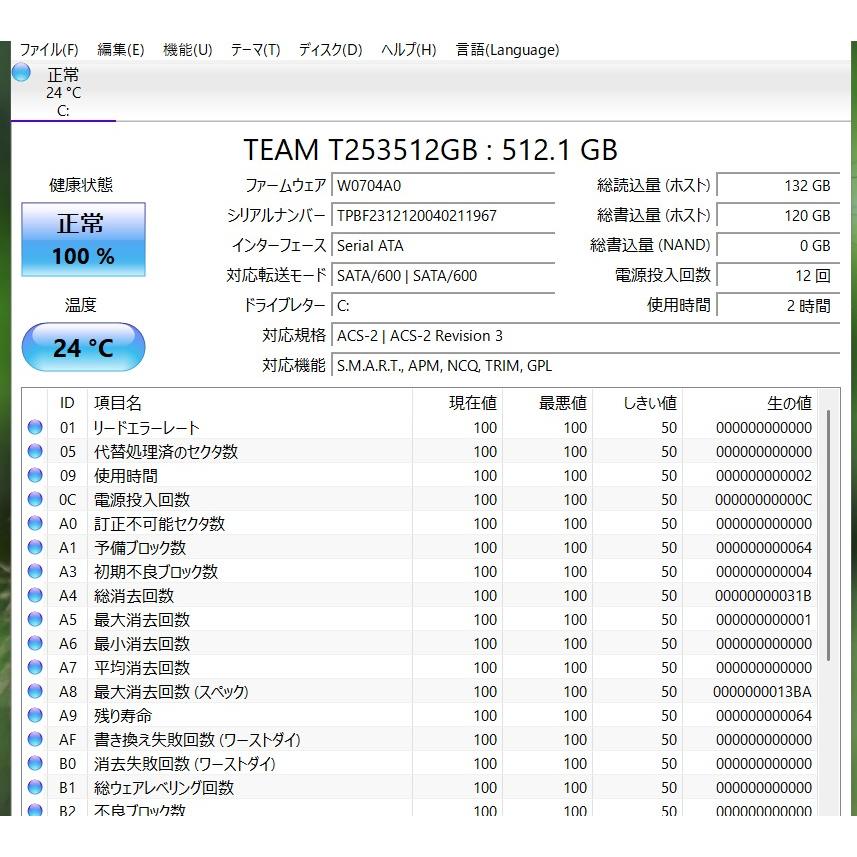Image resolution: width=857 pixels, height=857 pixels.
Task: Open the ヘルプ(H) menu
Action: [408, 50]
